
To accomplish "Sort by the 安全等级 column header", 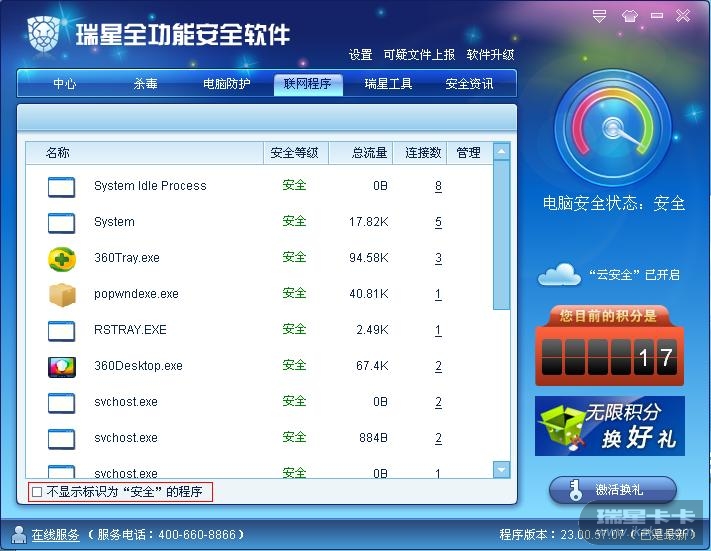I will click(x=294, y=153).
